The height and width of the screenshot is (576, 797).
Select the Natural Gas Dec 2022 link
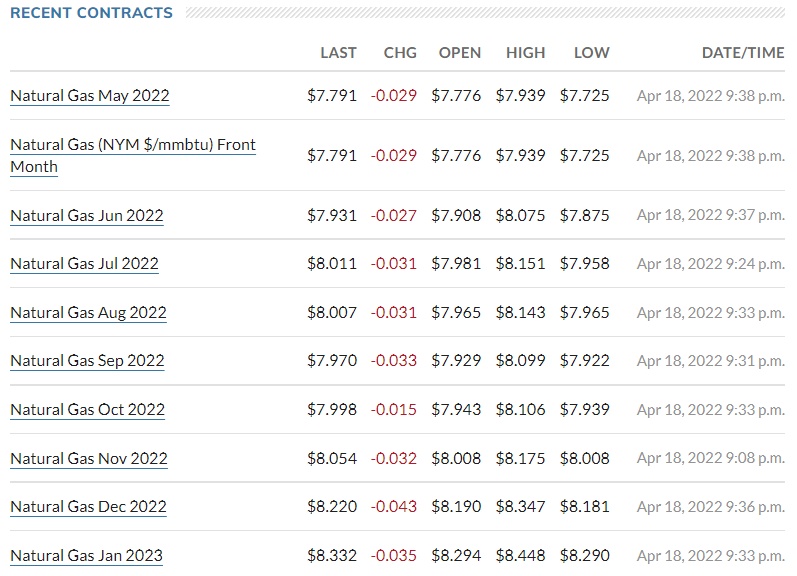pos(88,507)
